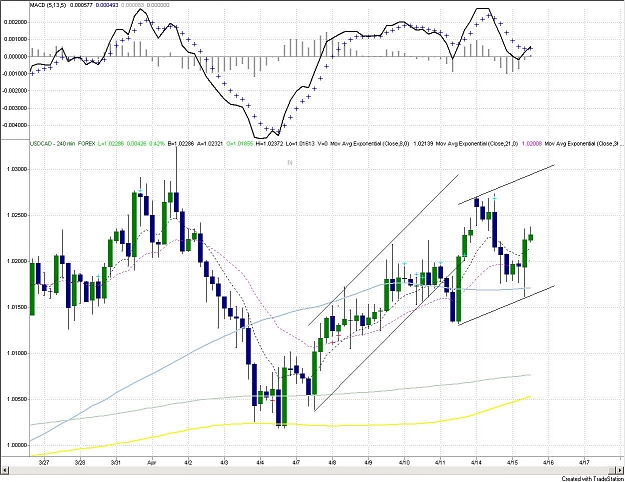
Task: Click the -0.004000 MACD axis label
Action: 16,125
